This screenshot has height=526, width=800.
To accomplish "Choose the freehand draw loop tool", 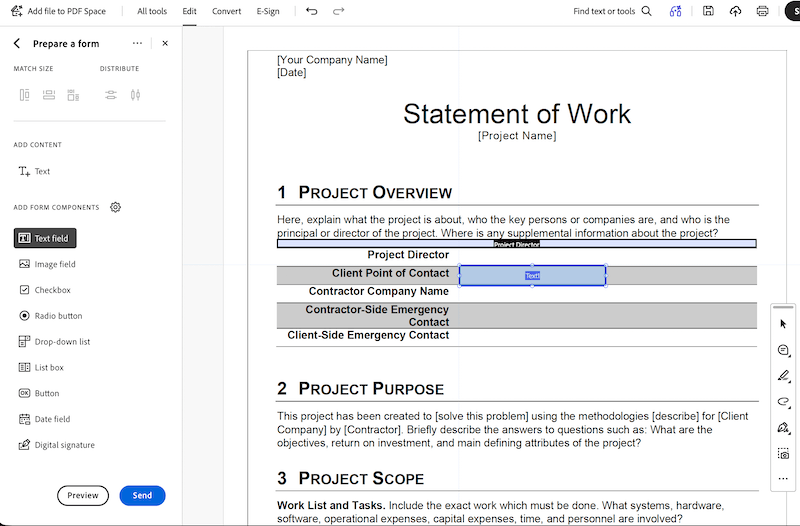I will 783,402.
